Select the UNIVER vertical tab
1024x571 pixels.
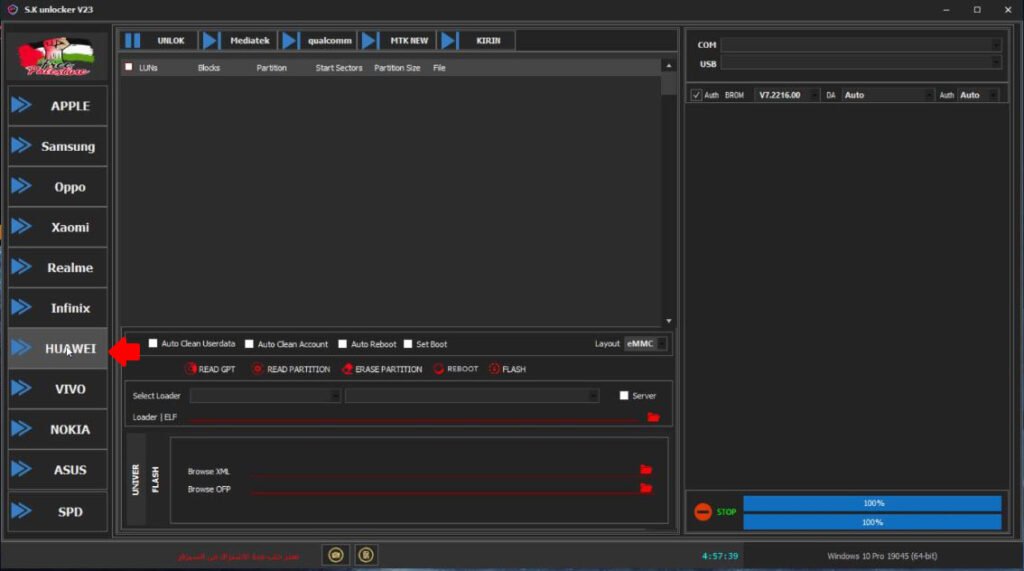click(136, 480)
